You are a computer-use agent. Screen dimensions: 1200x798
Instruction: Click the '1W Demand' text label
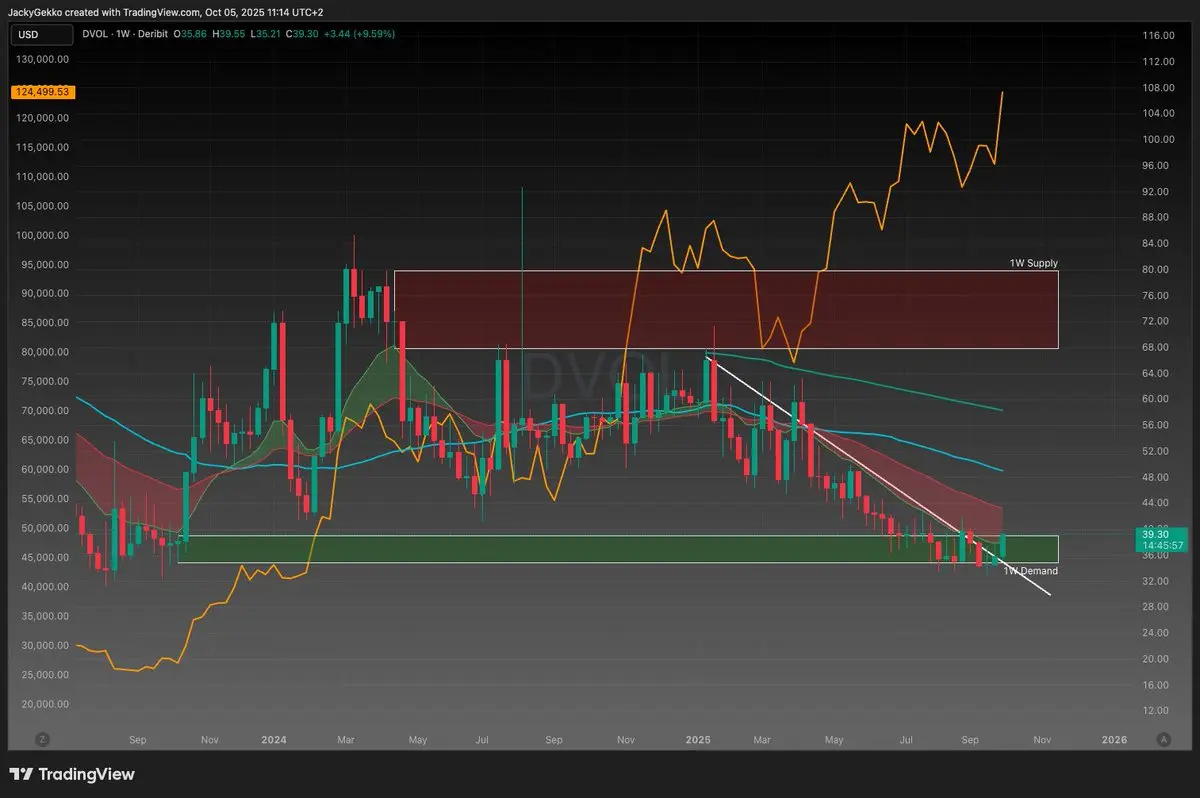tap(1030, 571)
